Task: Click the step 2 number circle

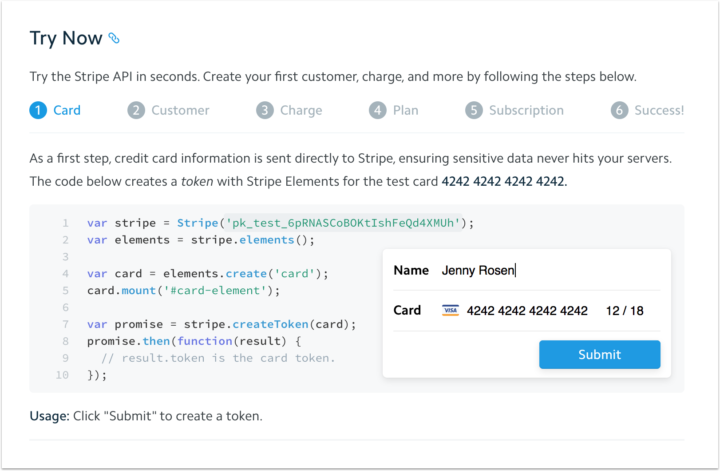Action: pyautogui.click(x=136, y=110)
